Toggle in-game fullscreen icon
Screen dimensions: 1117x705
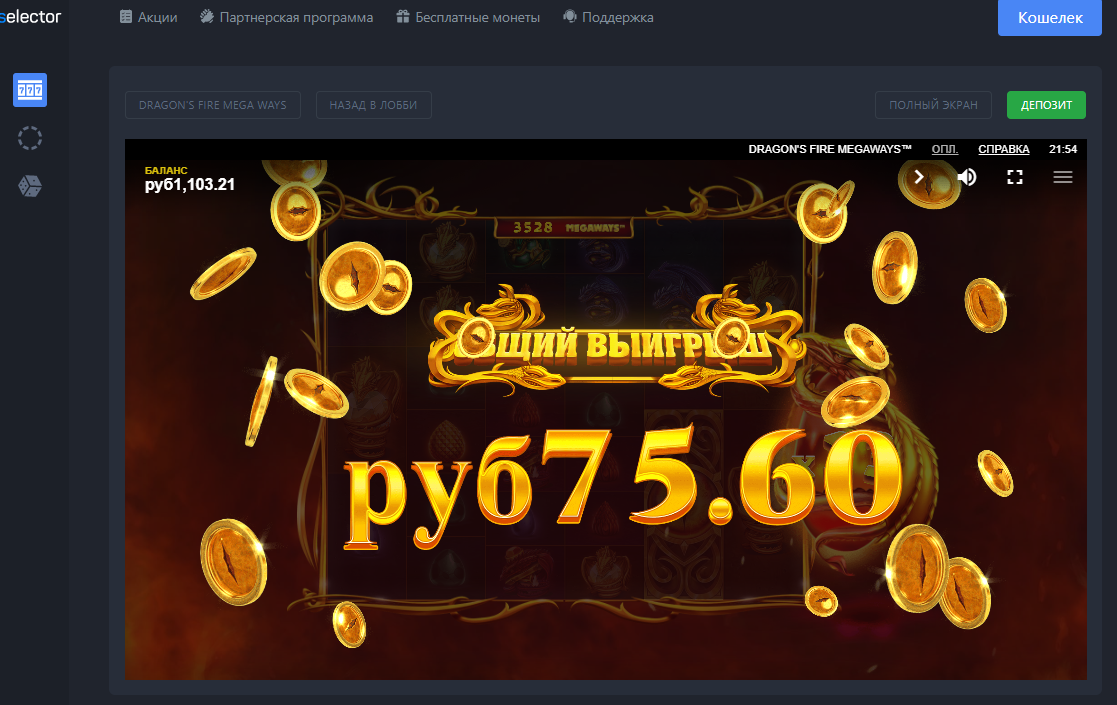[x=1014, y=177]
